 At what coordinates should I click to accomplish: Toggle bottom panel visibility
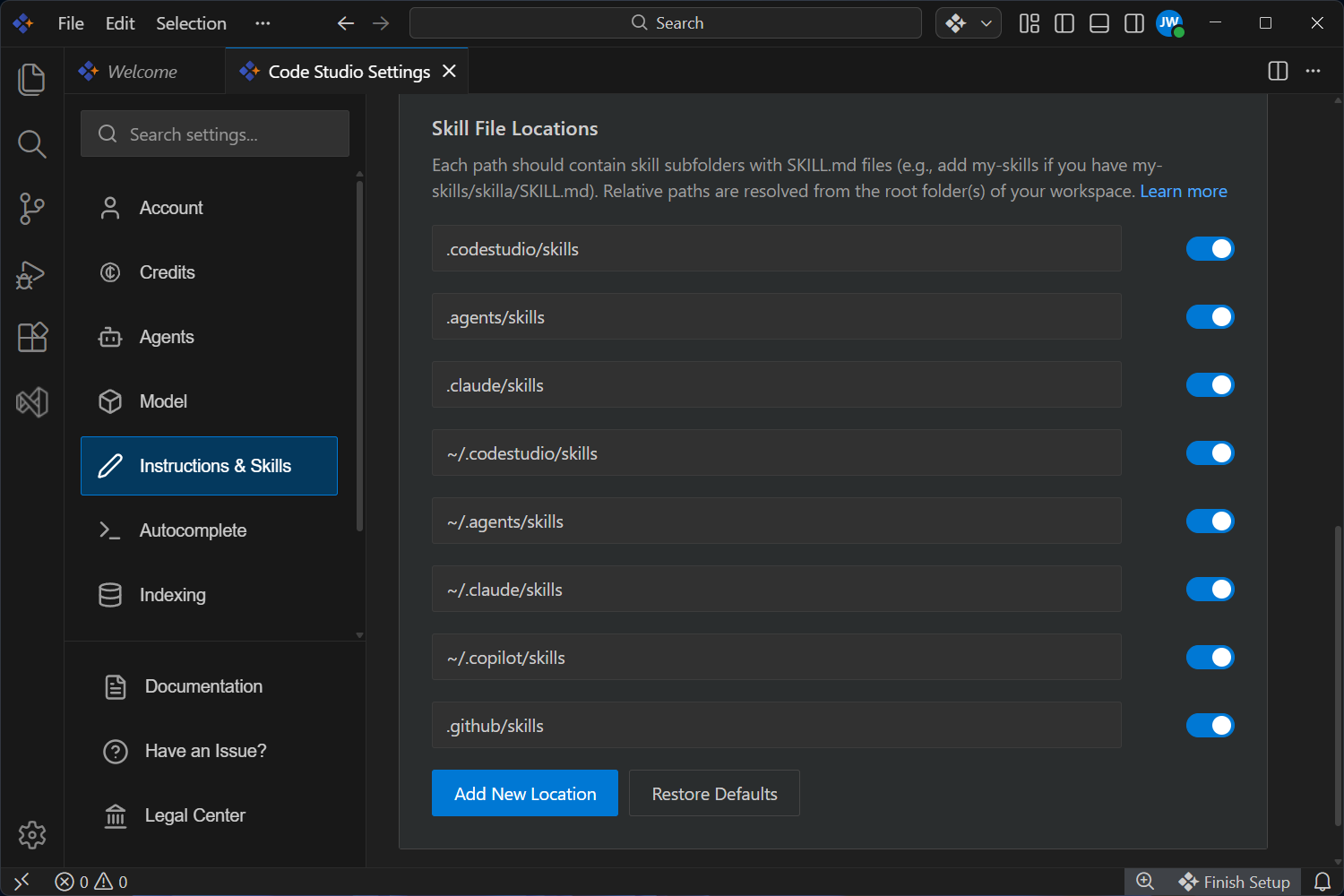[x=1099, y=23]
